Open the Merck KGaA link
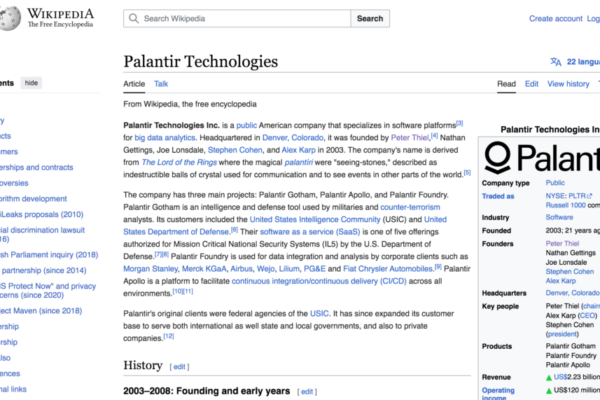 (x=204, y=269)
